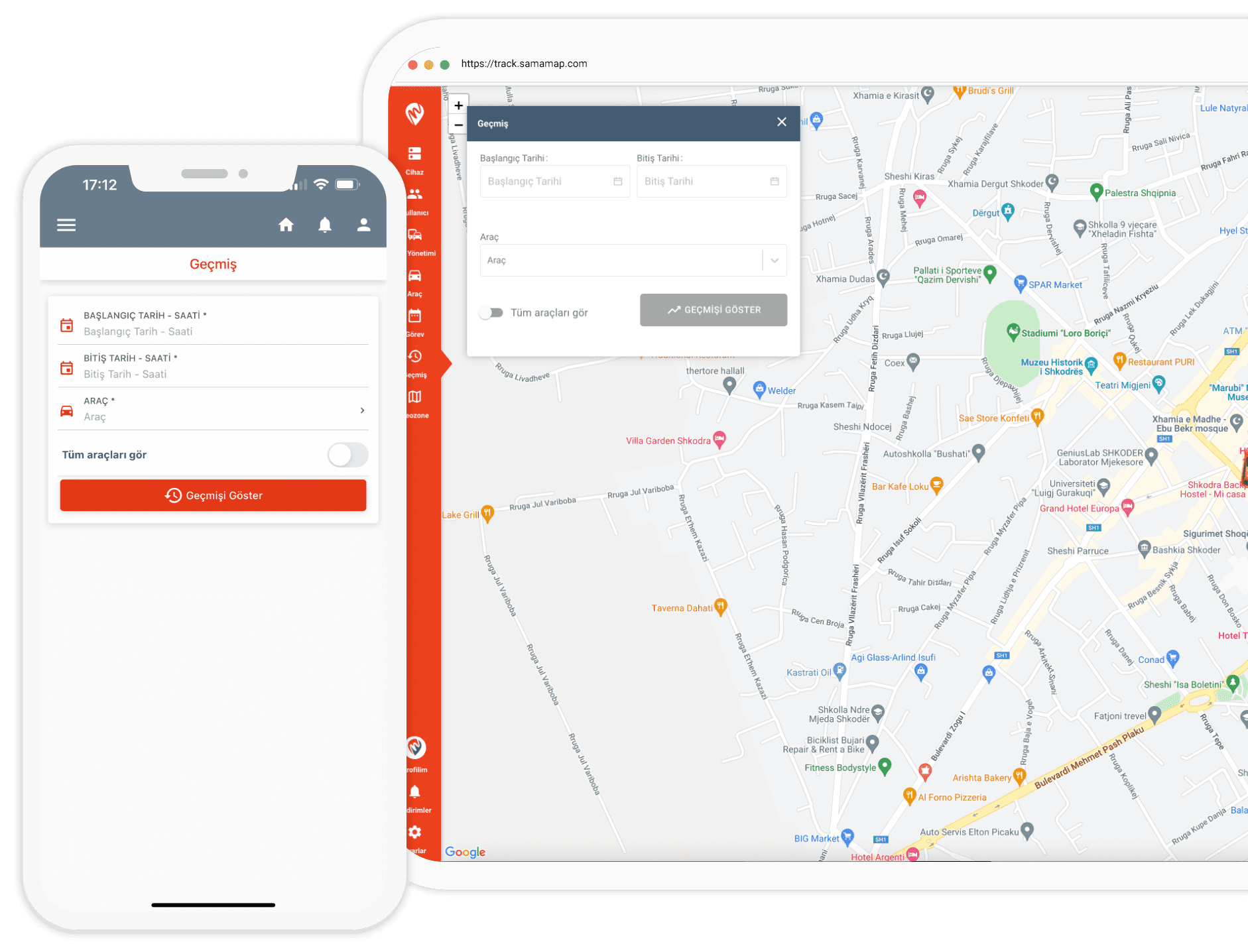This screenshot has height=952, width=1248.
Task: Tap calendar icon beside Başlangıç Tarih - Saati
Action: (x=67, y=325)
